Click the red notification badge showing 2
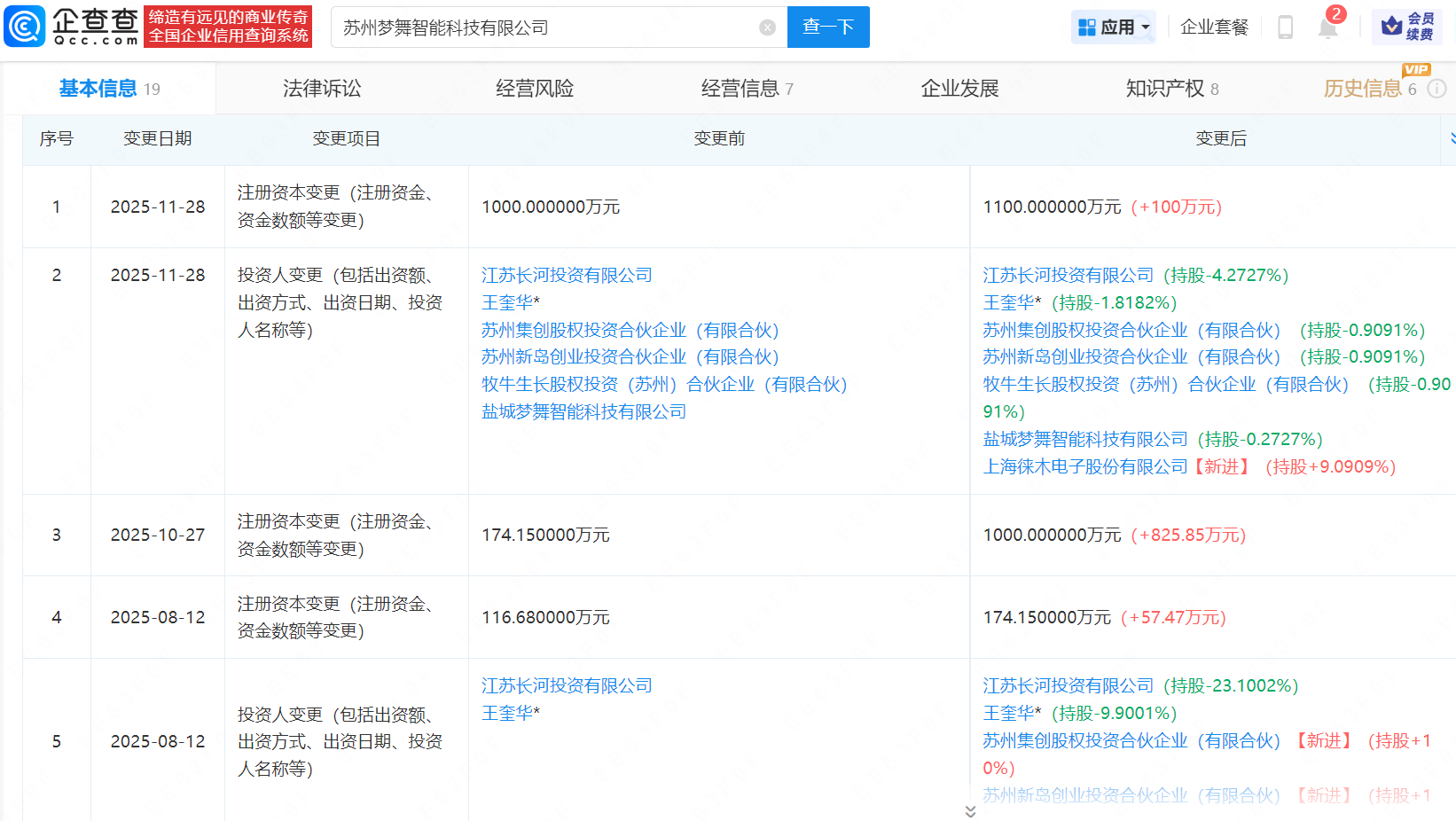This screenshot has width=1456, height=821. pyautogui.click(x=1338, y=13)
